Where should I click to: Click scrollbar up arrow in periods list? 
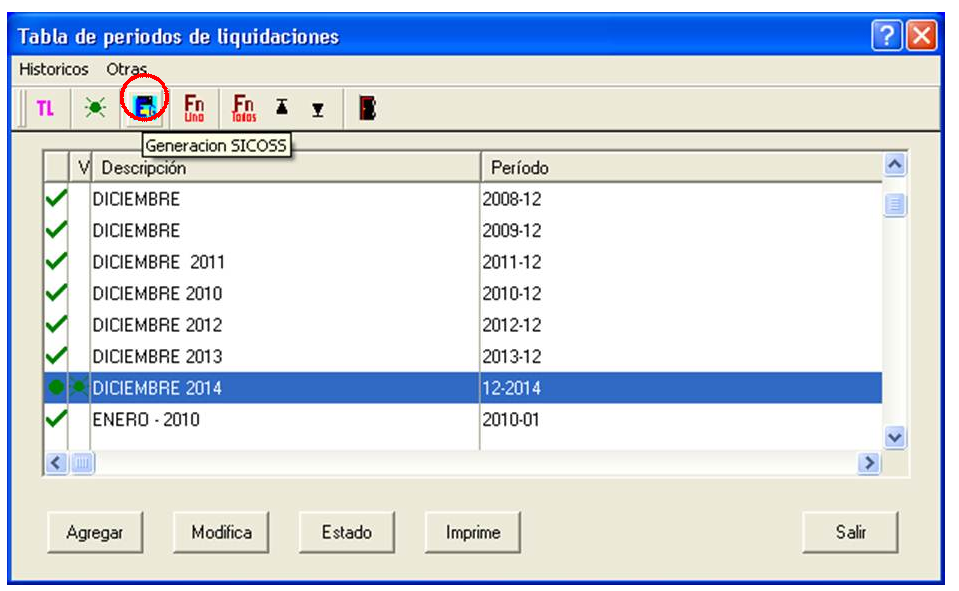(x=895, y=165)
